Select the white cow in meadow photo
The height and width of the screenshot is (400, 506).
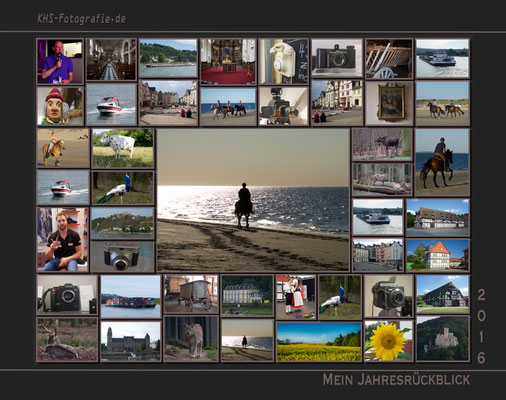tap(123, 148)
